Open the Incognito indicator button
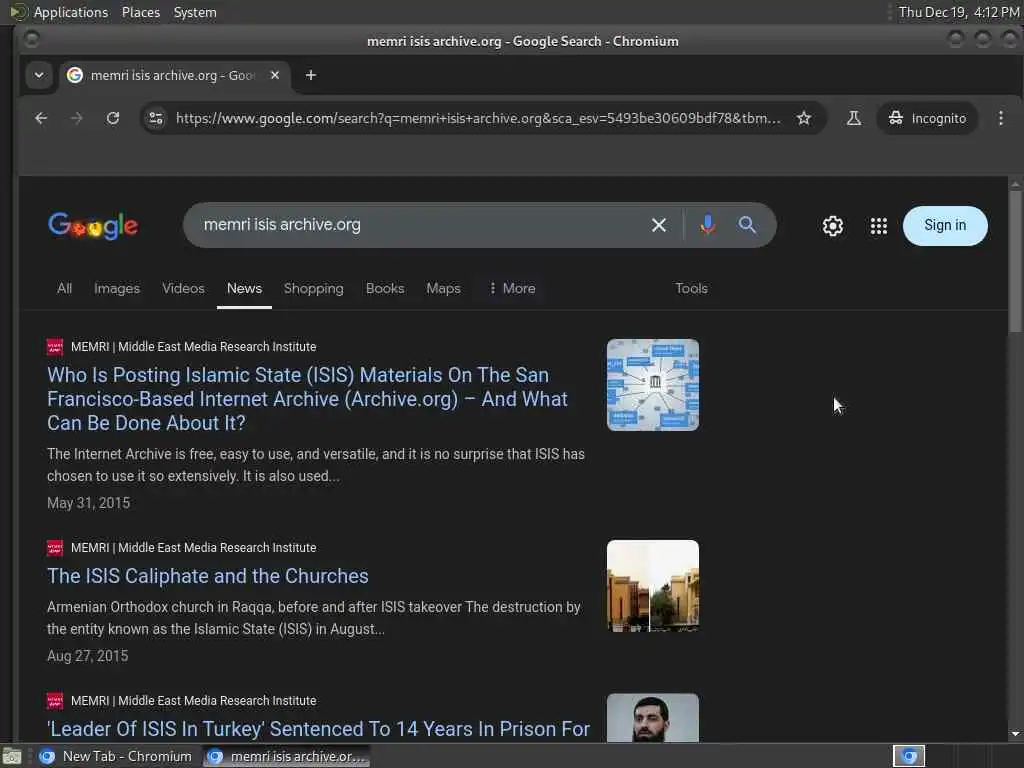Screen dimensions: 1024x768 coord(927,118)
